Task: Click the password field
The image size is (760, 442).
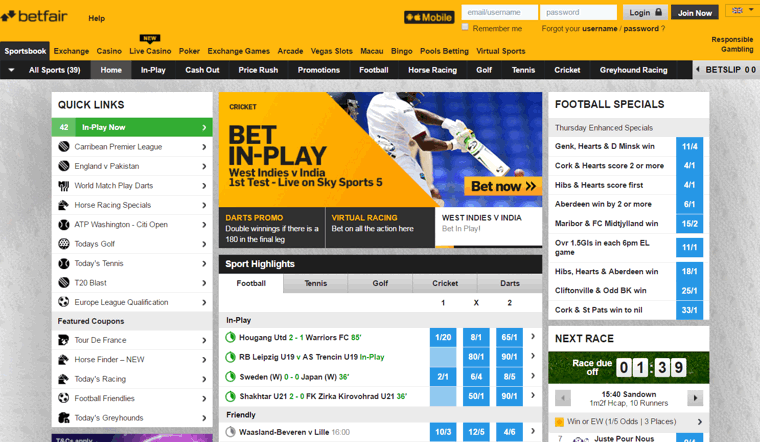Action: pyautogui.click(x=578, y=12)
